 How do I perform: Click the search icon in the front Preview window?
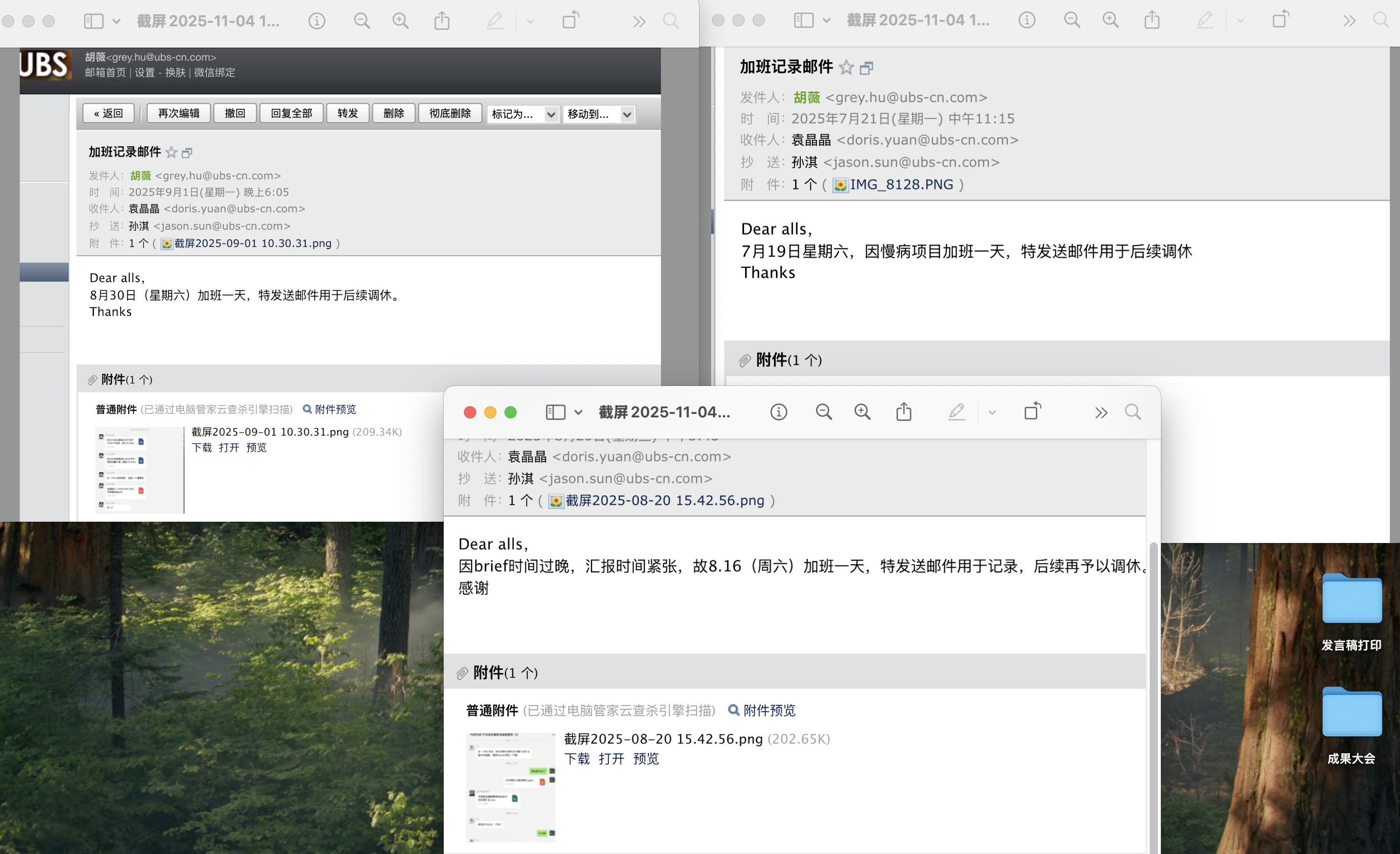tap(1133, 412)
